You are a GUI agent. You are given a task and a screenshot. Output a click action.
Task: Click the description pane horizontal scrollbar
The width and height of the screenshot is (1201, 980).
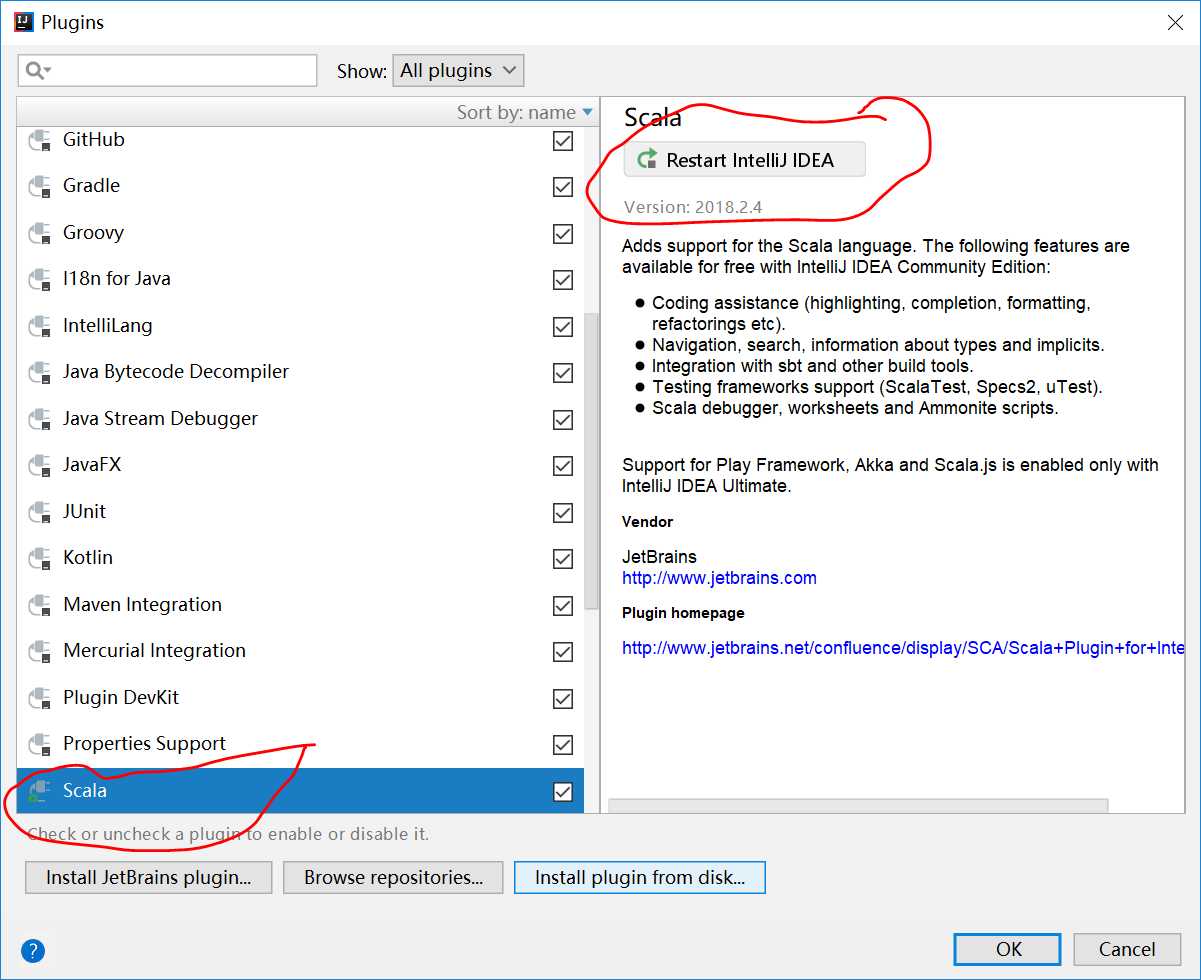[858, 806]
